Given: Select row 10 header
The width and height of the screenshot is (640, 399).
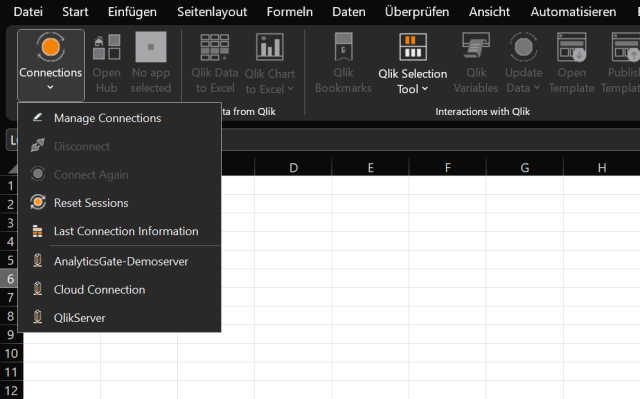Looking at the screenshot, I should click(x=11, y=353).
